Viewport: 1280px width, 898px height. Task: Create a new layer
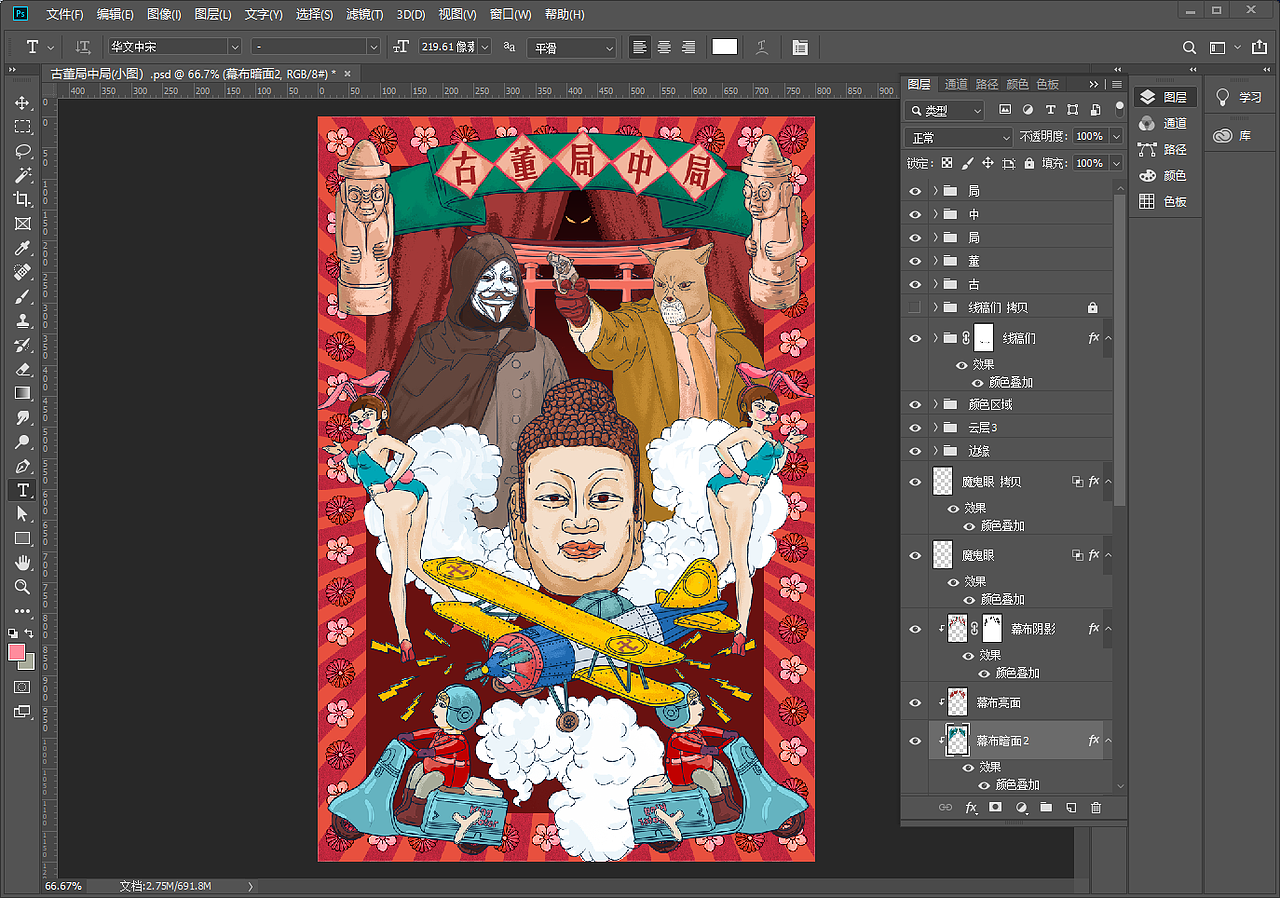point(1071,807)
